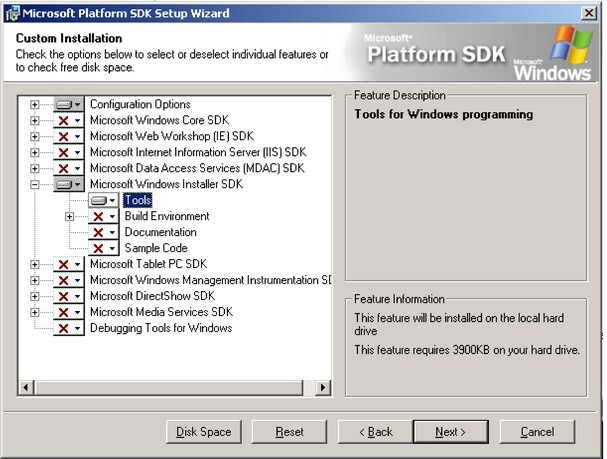Select the Documentation label
Viewport: 607px width, 459px height.
[160, 232]
